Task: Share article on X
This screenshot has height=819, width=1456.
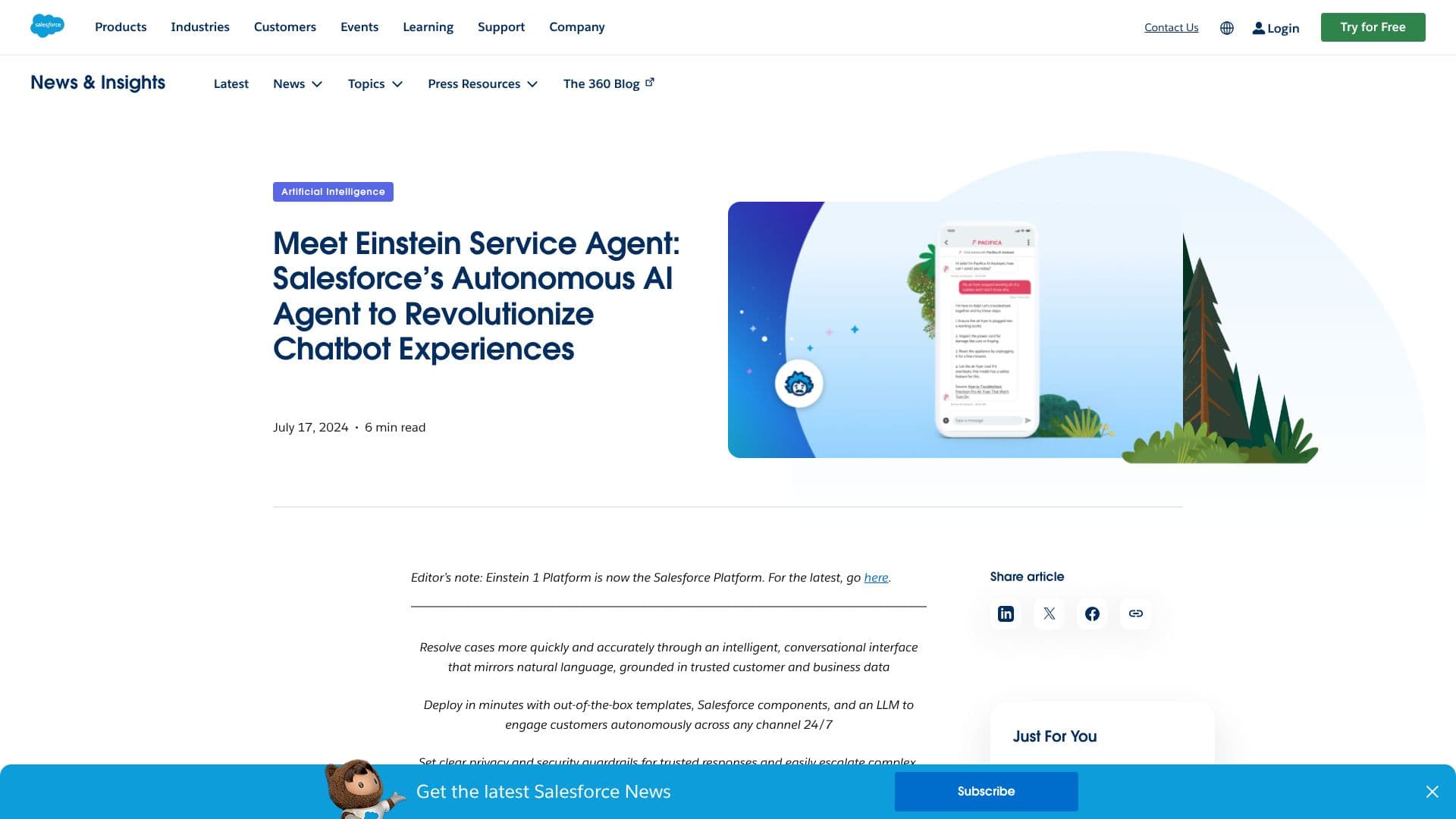Action: pos(1049,613)
